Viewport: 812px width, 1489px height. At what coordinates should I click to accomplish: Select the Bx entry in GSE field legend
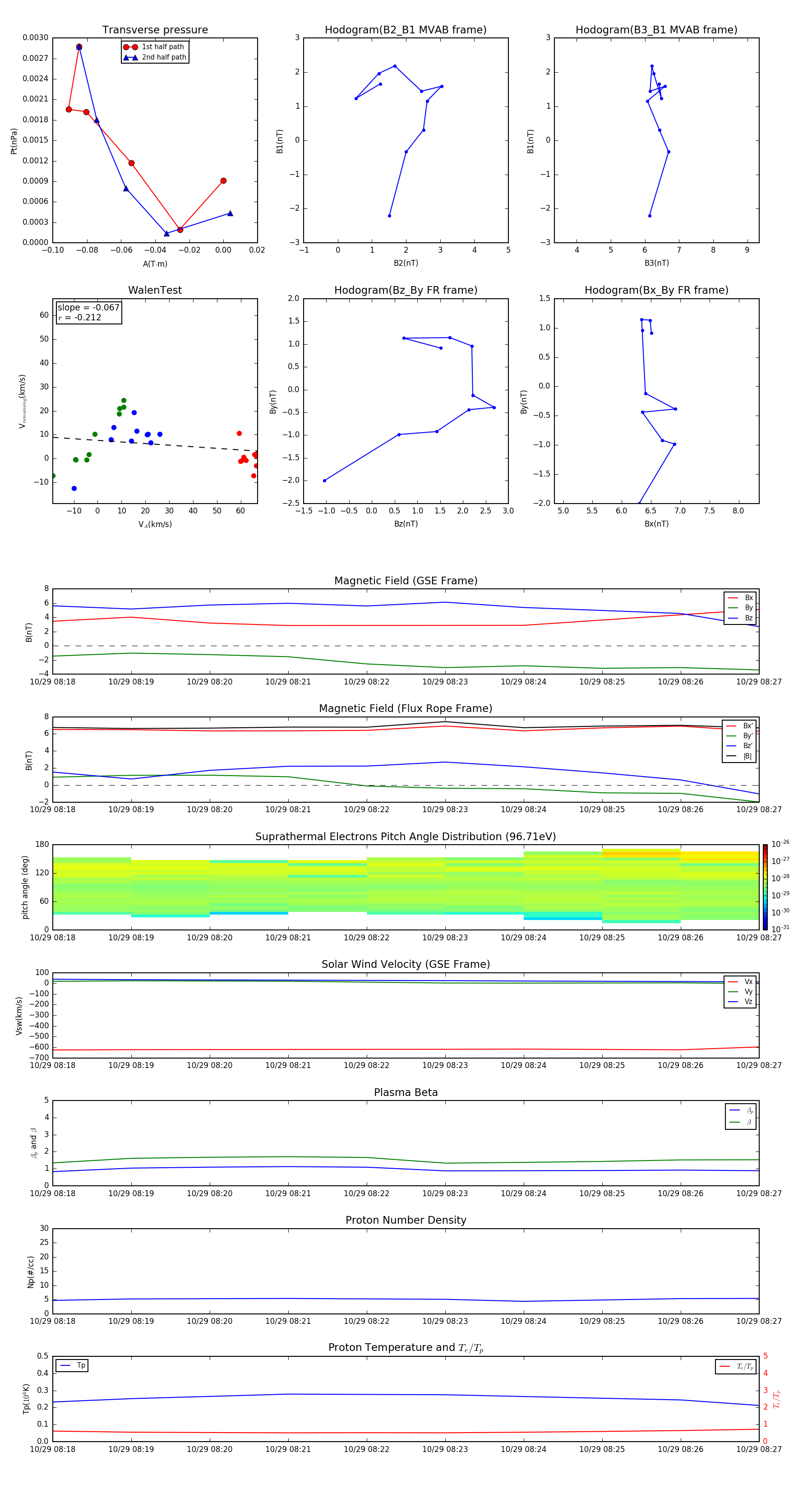740,598
